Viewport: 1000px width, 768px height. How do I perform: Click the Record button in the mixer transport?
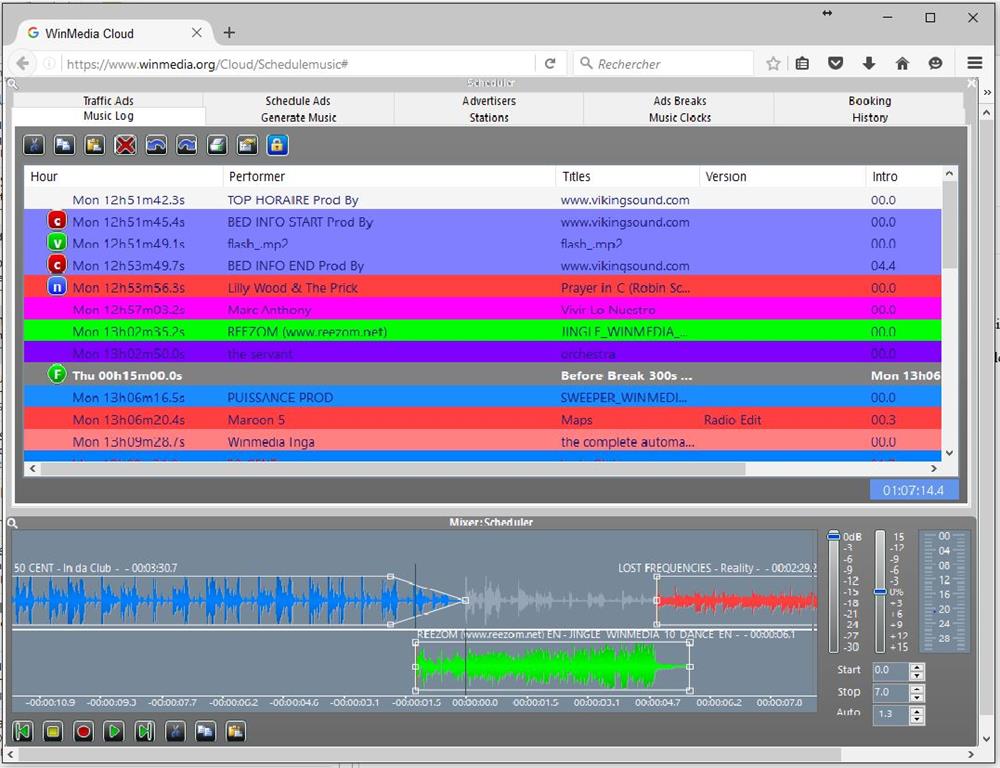84,732
